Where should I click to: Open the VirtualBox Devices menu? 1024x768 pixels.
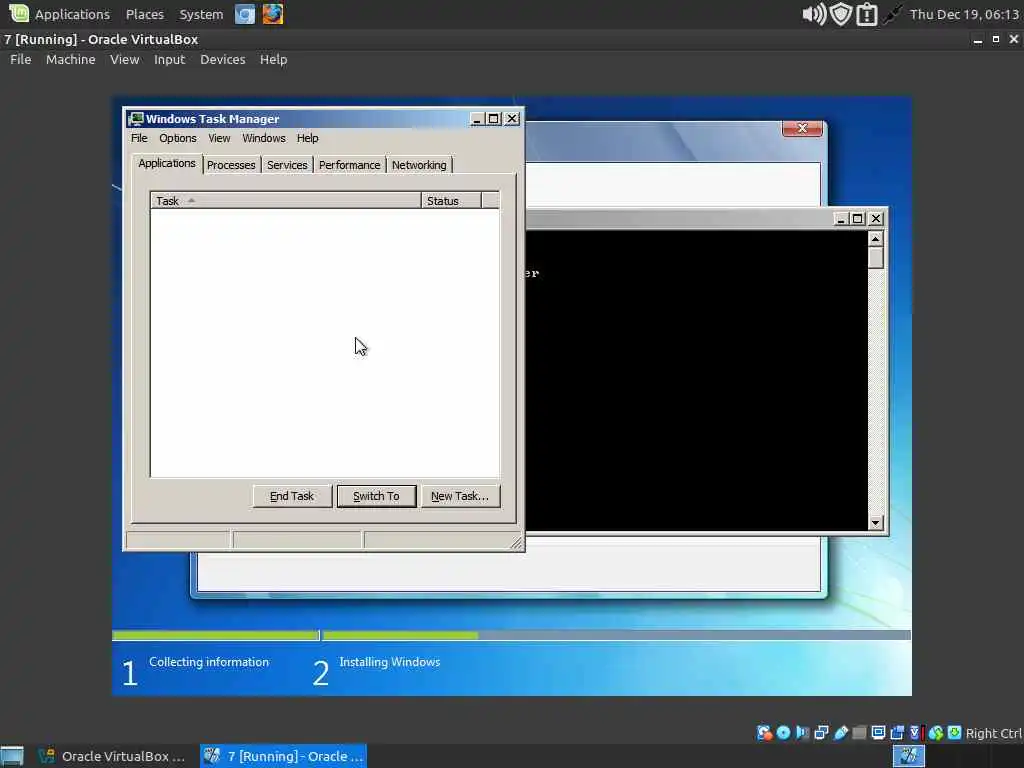[x=223, y=59]
